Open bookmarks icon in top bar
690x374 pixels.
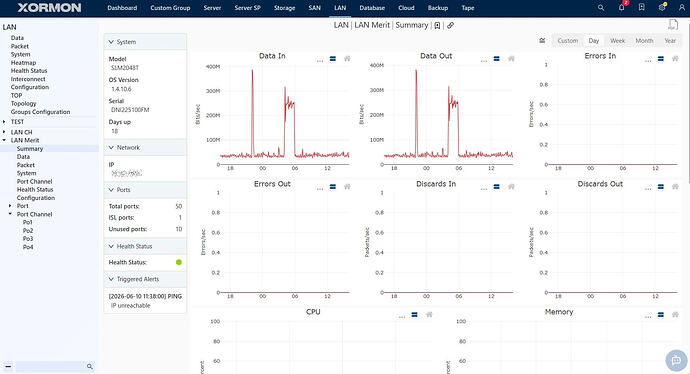click(642, 7)
